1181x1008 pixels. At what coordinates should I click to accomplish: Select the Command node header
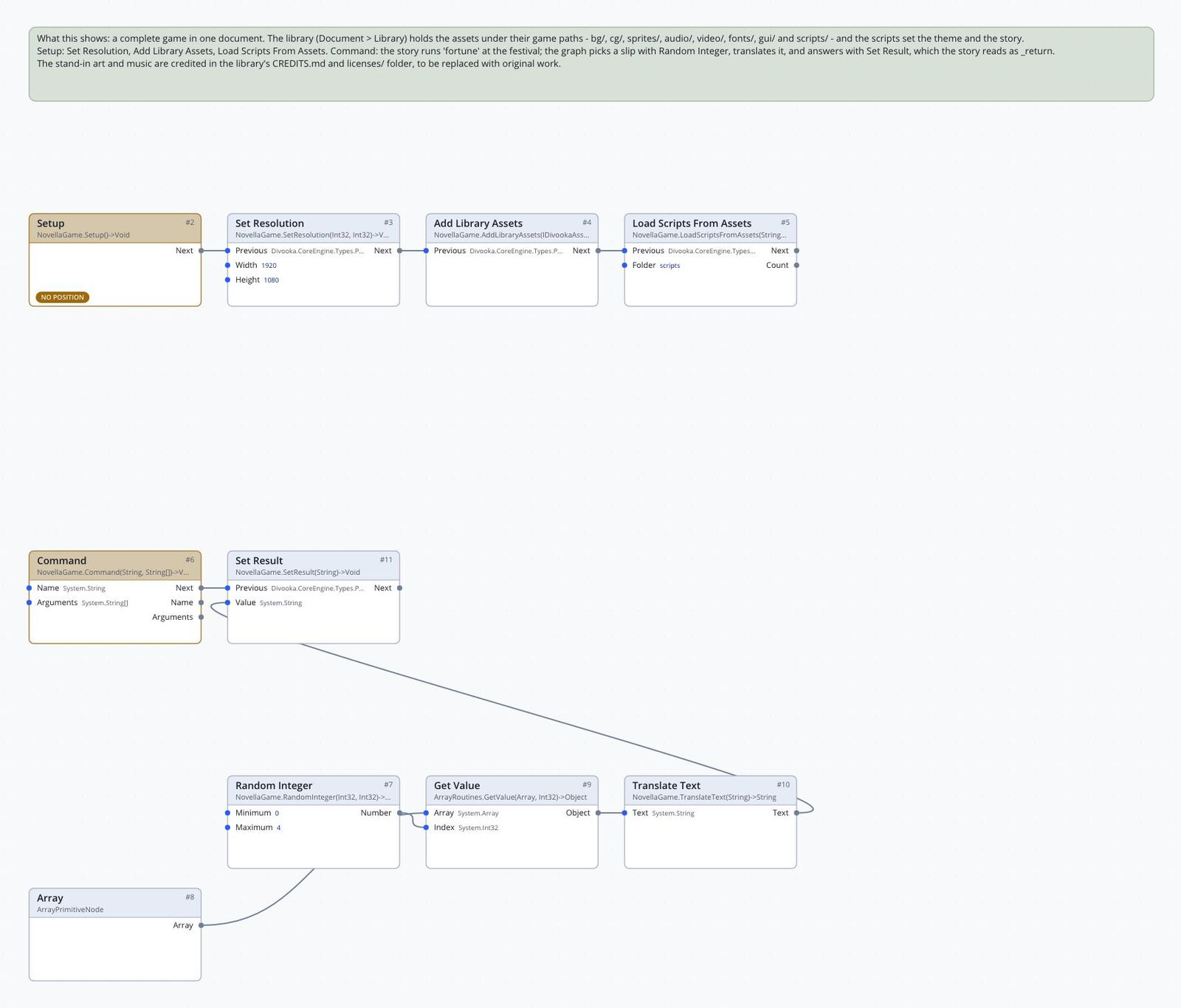(x=115, y=565)
